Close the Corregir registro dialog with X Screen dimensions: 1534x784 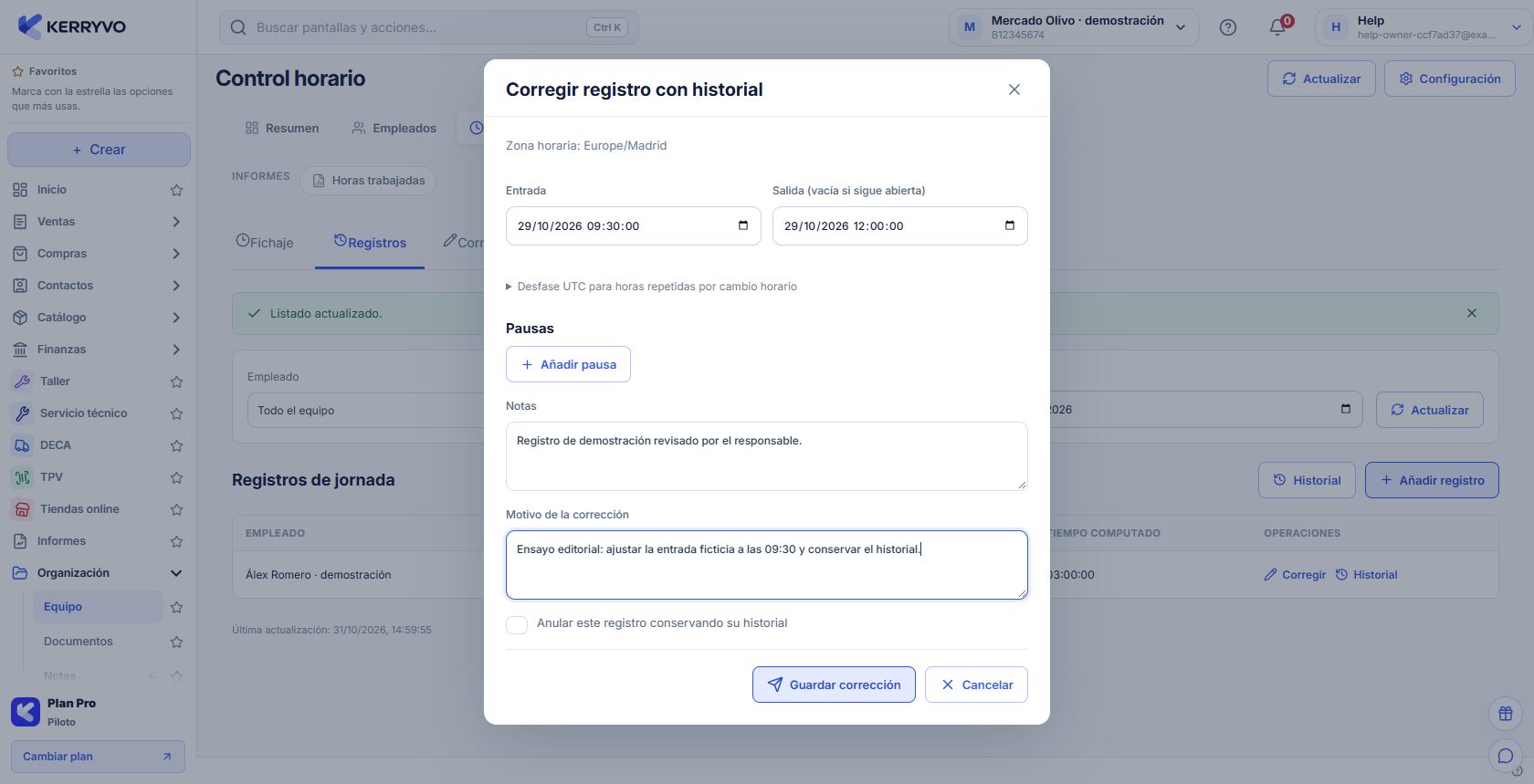coord(1014,89)
